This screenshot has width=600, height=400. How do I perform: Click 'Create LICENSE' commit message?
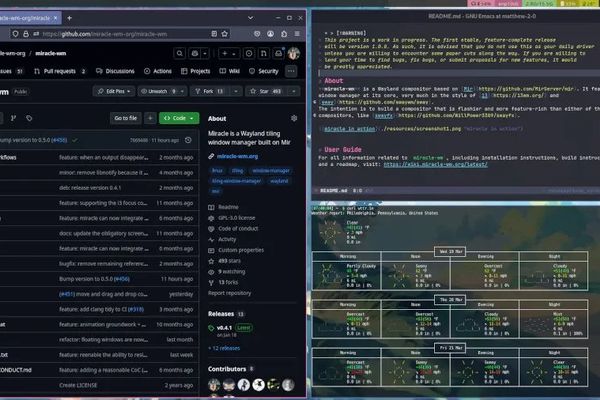(x=78, y=385)
